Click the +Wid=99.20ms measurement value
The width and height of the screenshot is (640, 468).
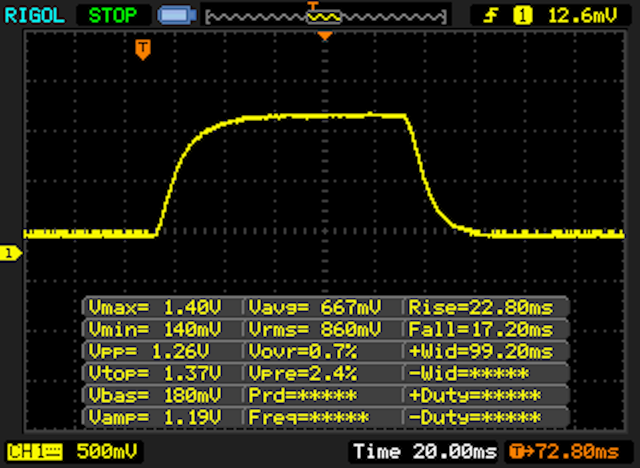486,351
